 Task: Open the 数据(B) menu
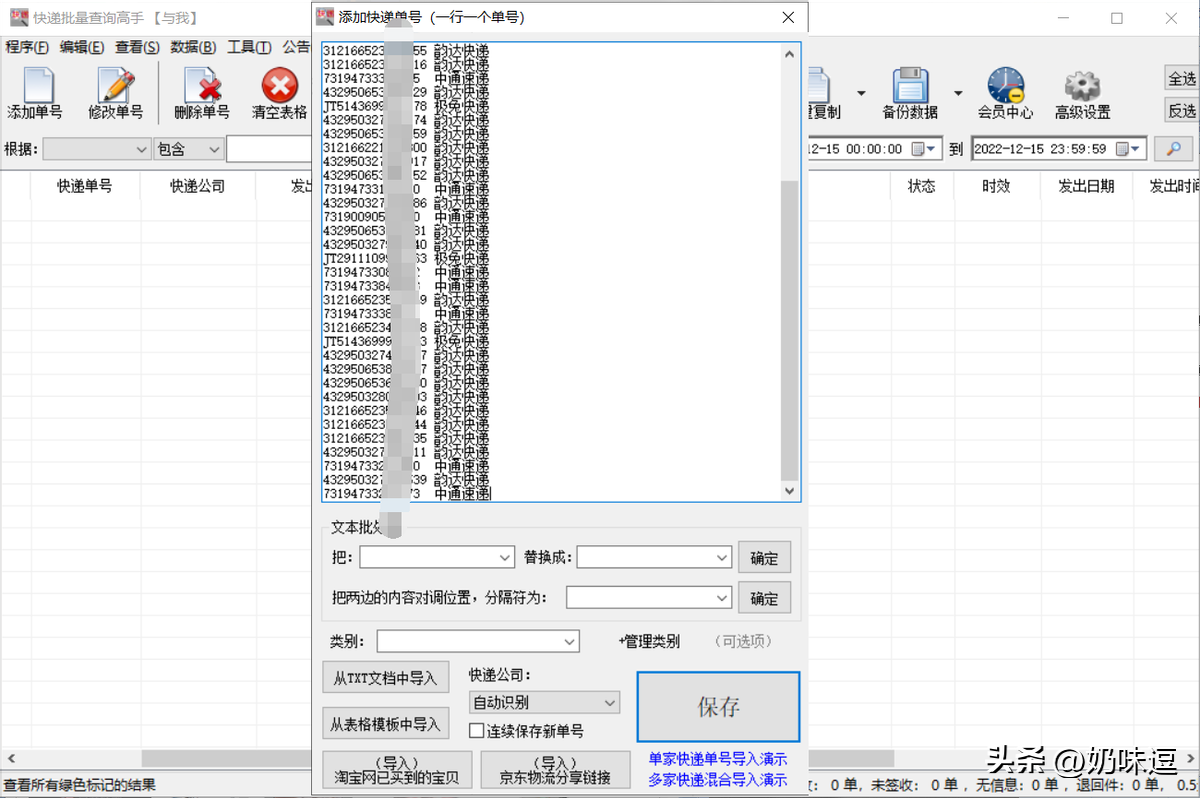(x=194, y=47)
